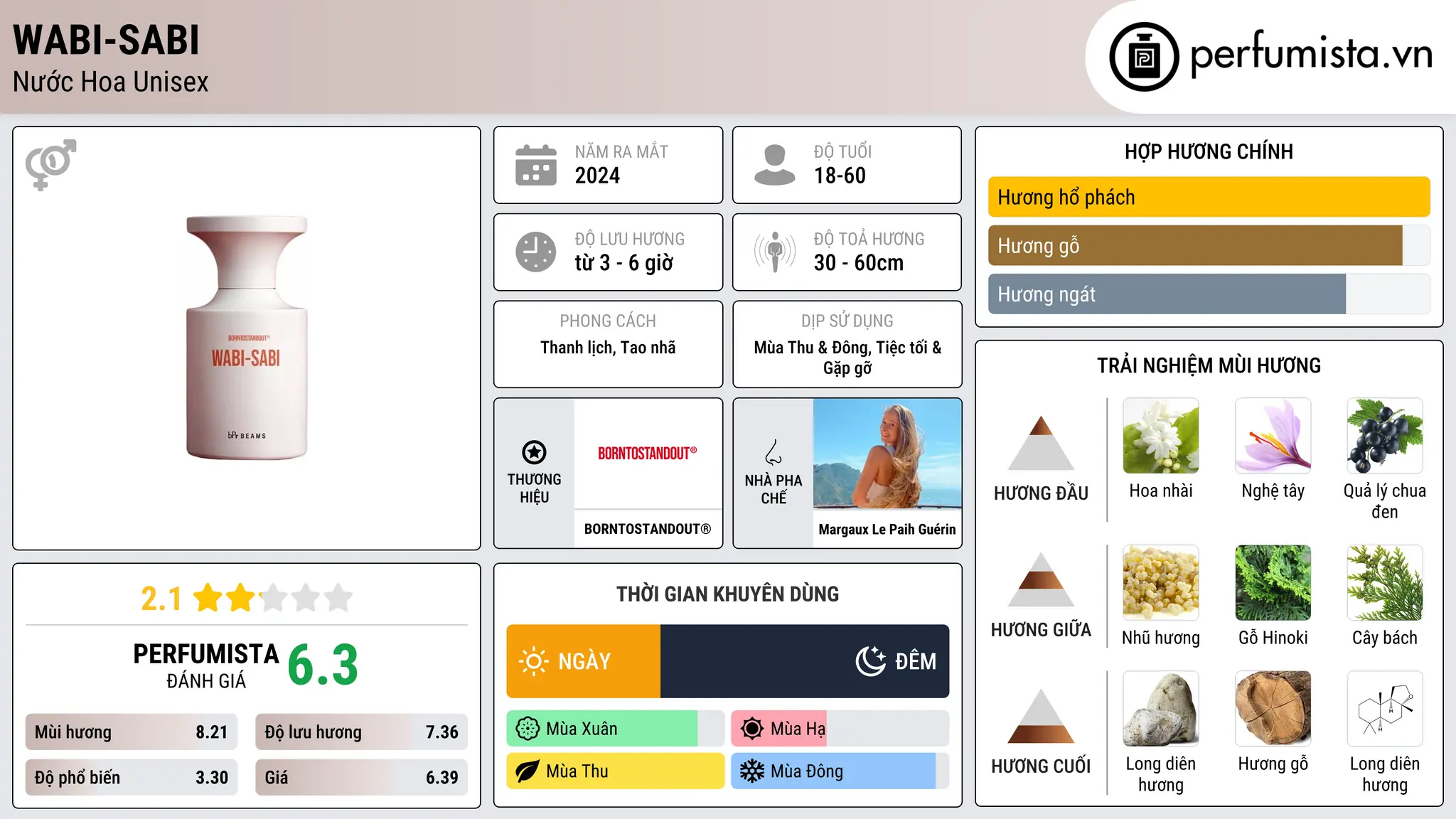This screenshot has height=819, width=1456.
Task: Click the launch year 2024 value
Action: [597, 176]
